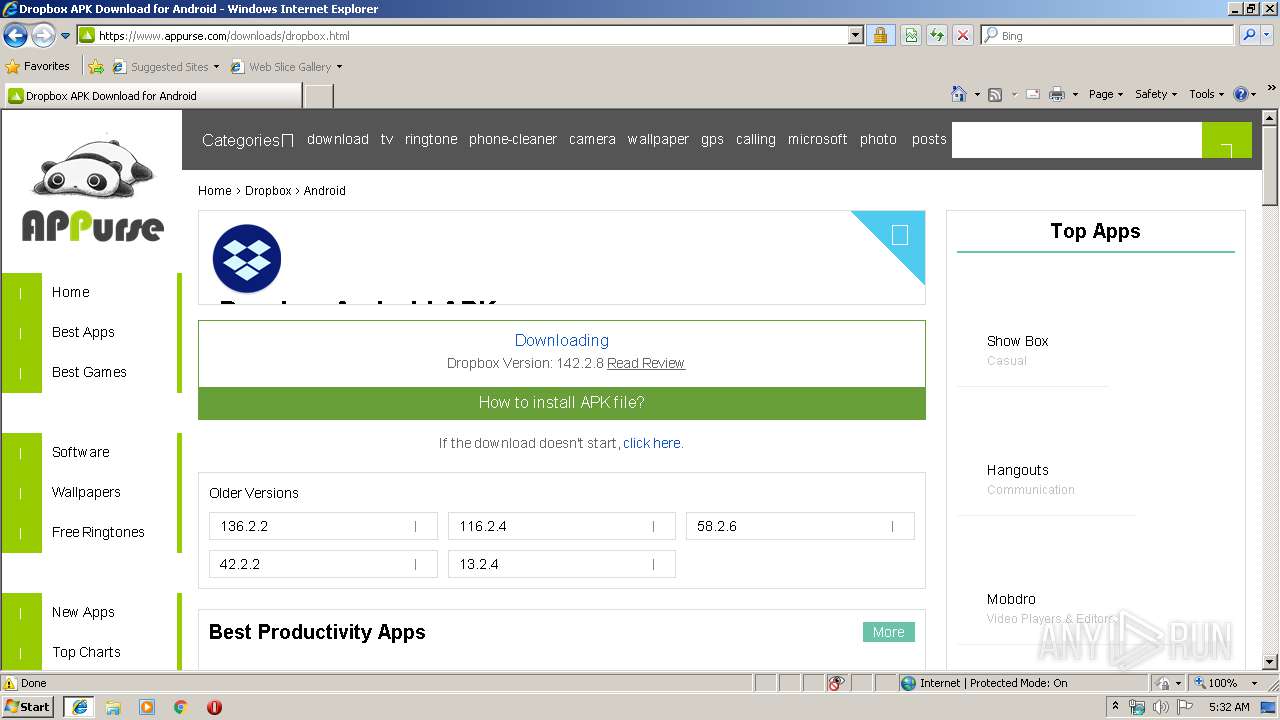Click the Windows Start button
The height and width of the screenshot is (720, 1280).
point(28,706)
